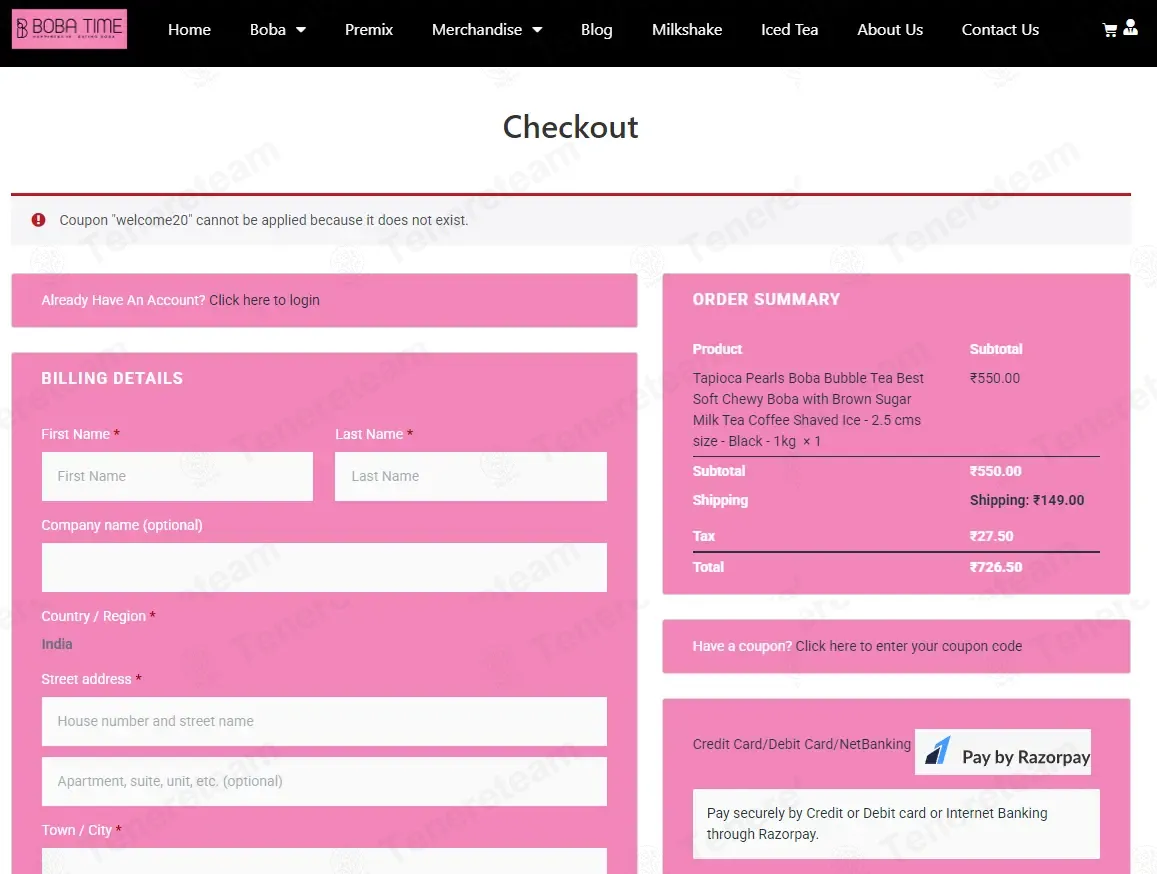
Task: Click the 'Pay securely by Credit or Debit card' description
Action: coord(877,824)
